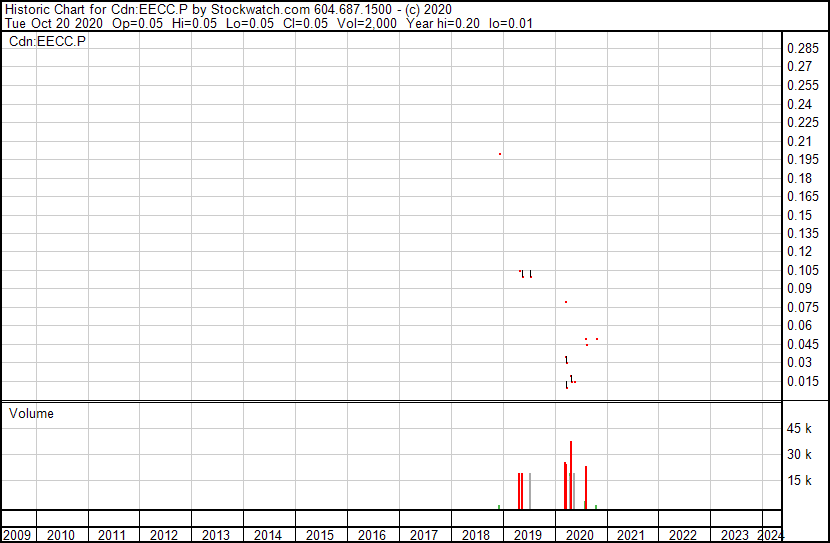Viewport: 830px width, 543px height.
Task: Select the 'Tue Oct 20 2020' date text
Action: [53, 23]
